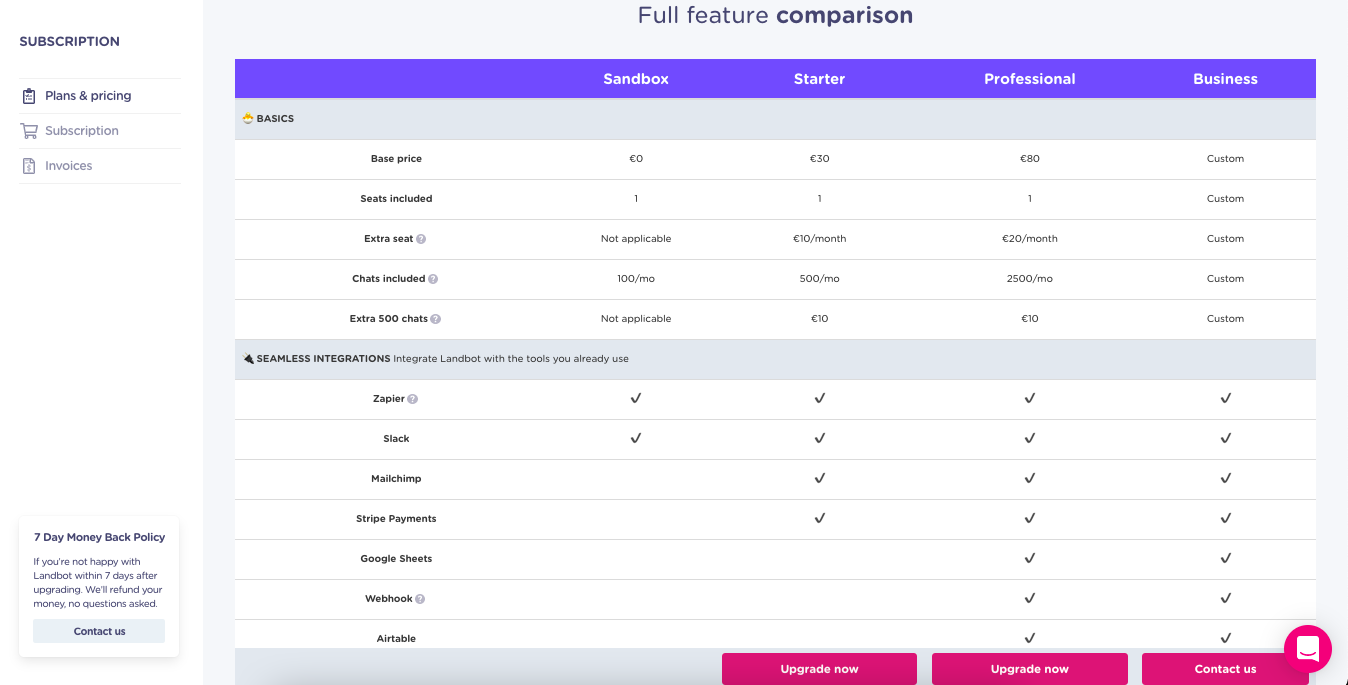This screenshot has height=685, width=1348.
Task: Click Upgrade now for the Starter plan
Action: [820, 669]
